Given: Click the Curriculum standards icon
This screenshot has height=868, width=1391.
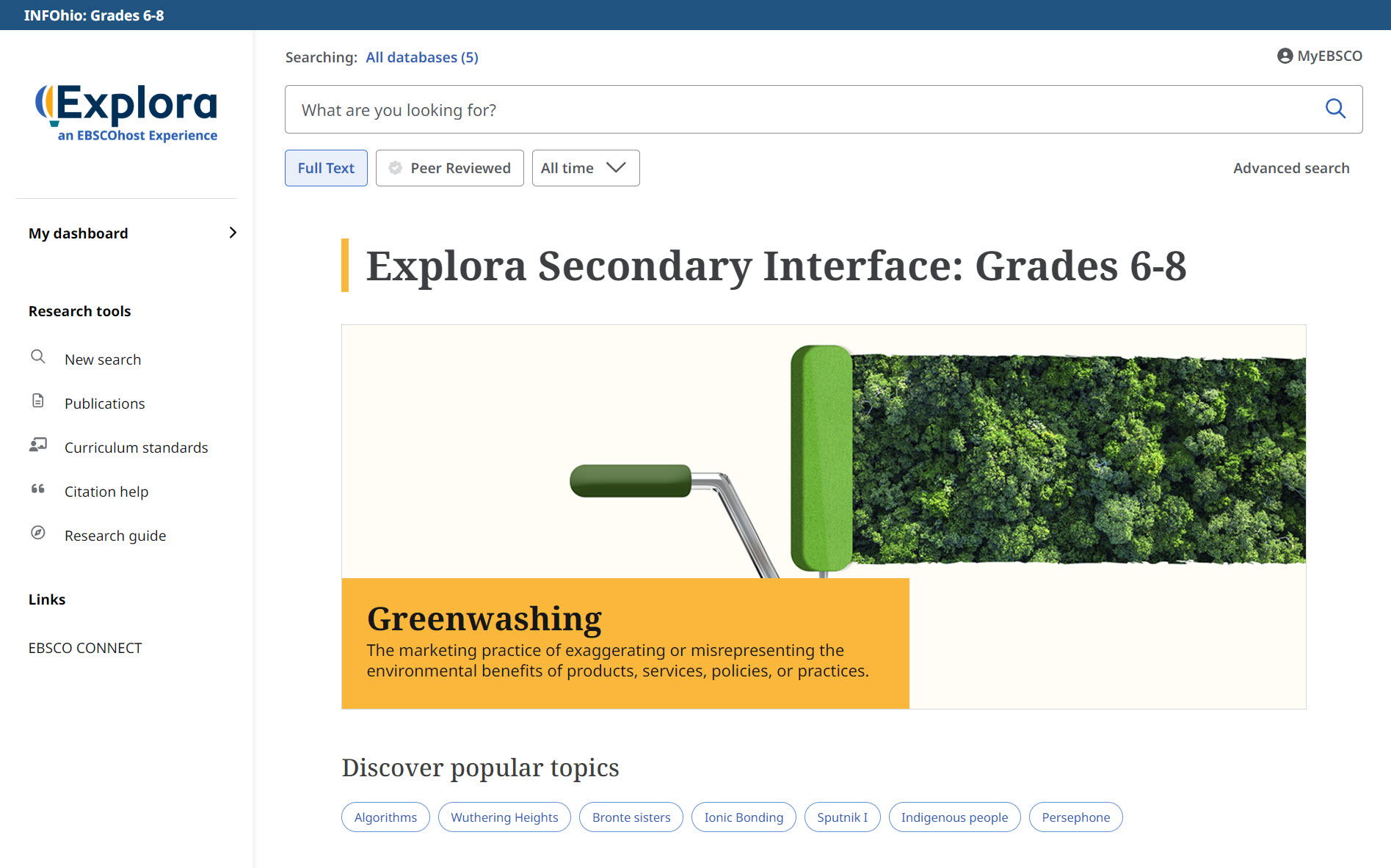Looking at the screenshot, I should 38,445.
